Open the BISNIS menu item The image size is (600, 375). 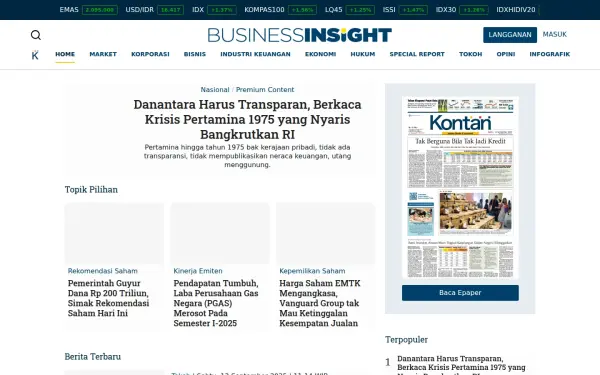point(195,54)
